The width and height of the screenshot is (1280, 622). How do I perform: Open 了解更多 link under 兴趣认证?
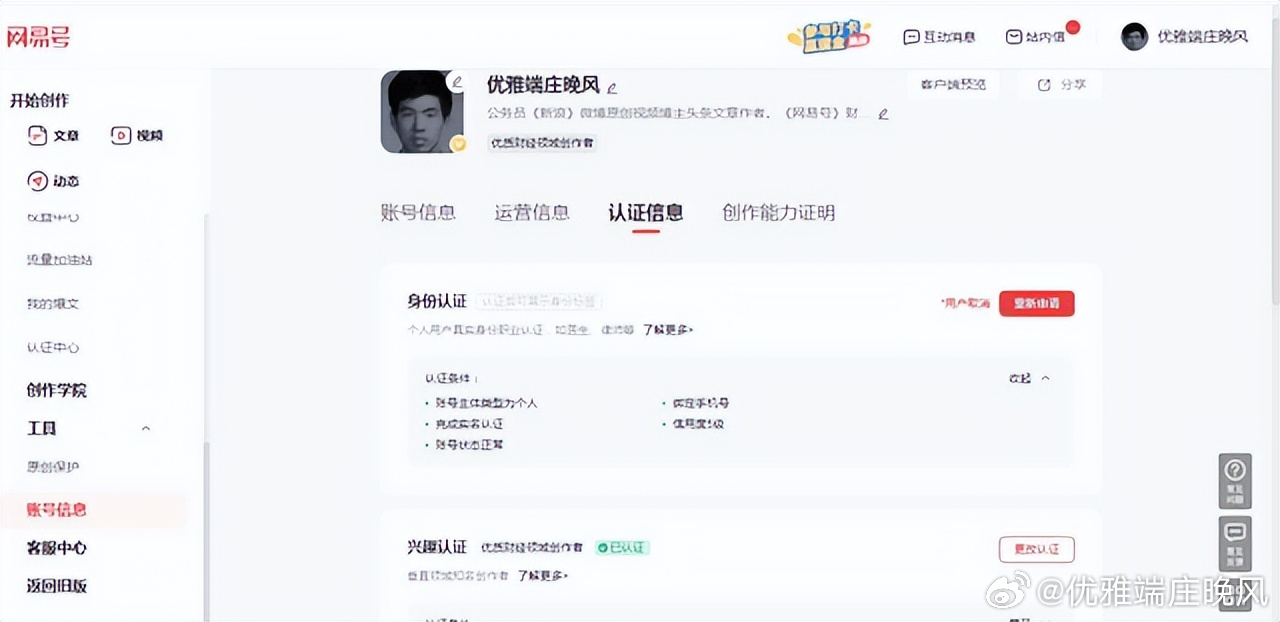click(x=543, y=575)
